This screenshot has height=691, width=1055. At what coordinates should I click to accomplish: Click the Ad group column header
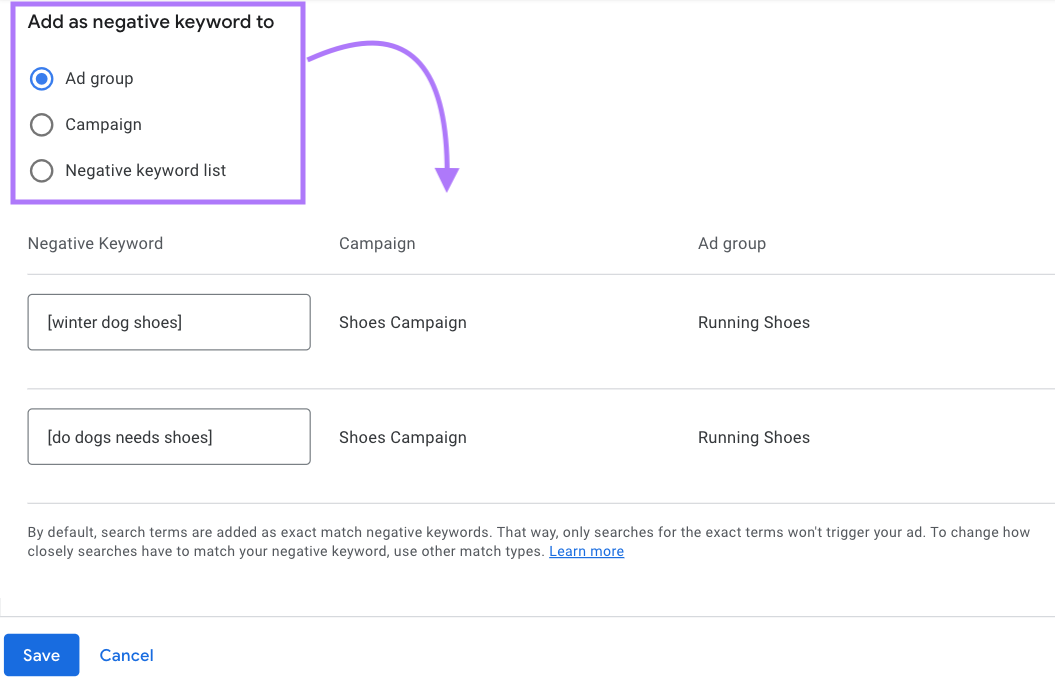[732, 243]
